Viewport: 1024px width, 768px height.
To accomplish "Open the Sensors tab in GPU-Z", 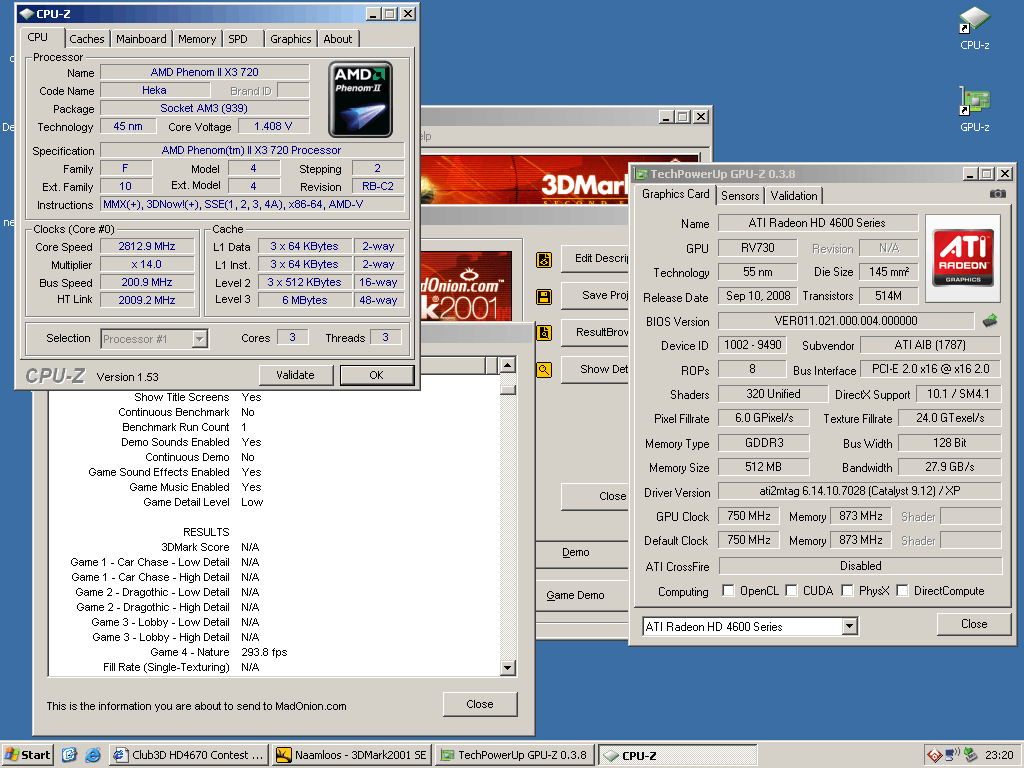I will pyautogui.click(x=740, y=196).
